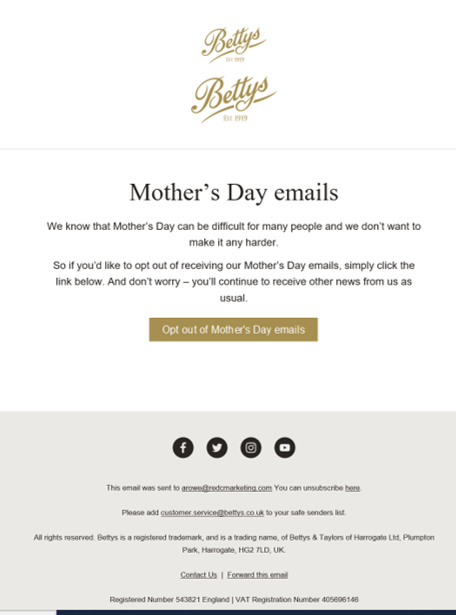This screenshot has height=615, width=456.
Task: Go to the Contact Us link
Action: (198, 575)
